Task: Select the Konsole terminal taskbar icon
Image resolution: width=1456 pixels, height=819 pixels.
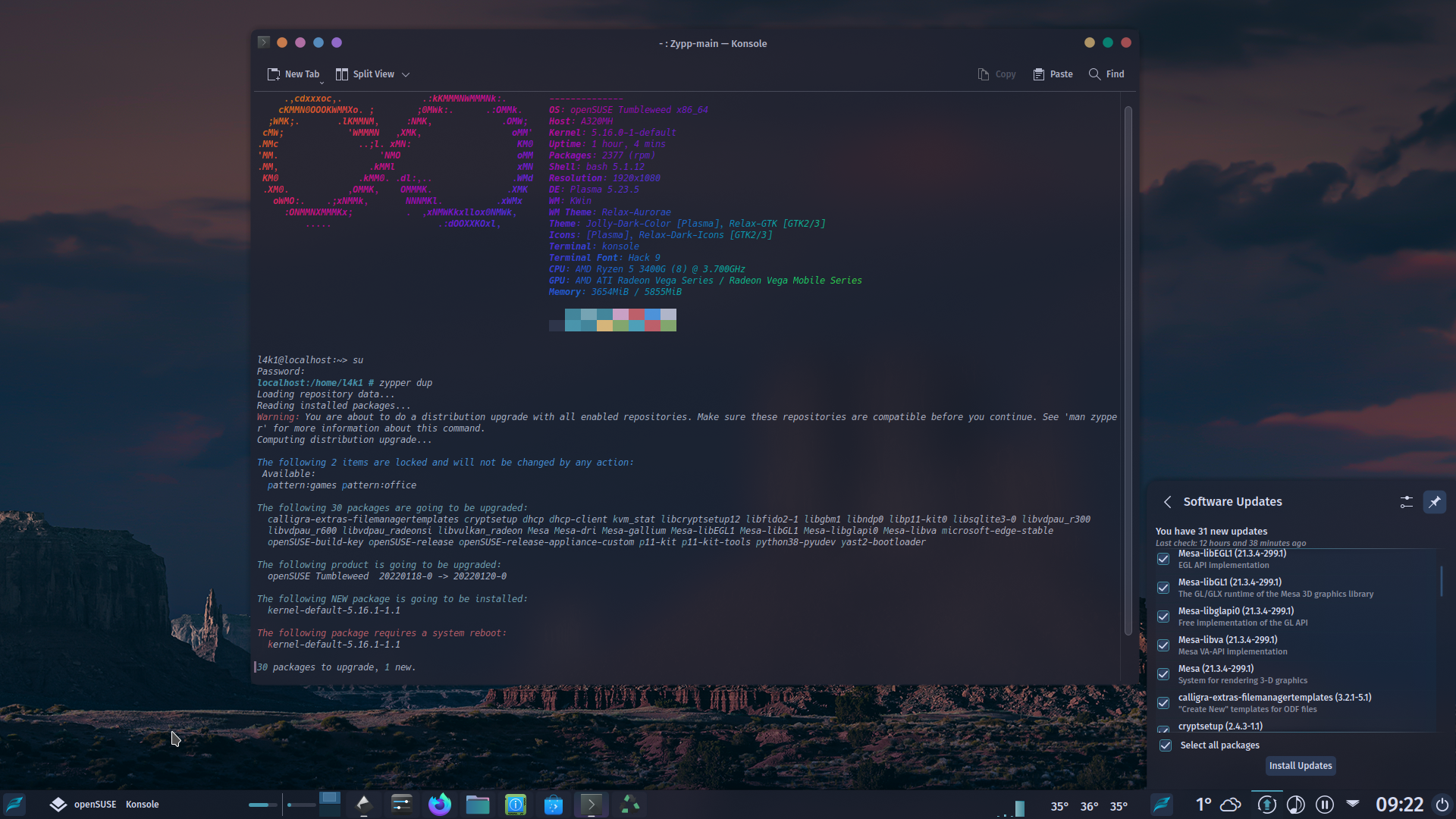Action: point(591,805)
